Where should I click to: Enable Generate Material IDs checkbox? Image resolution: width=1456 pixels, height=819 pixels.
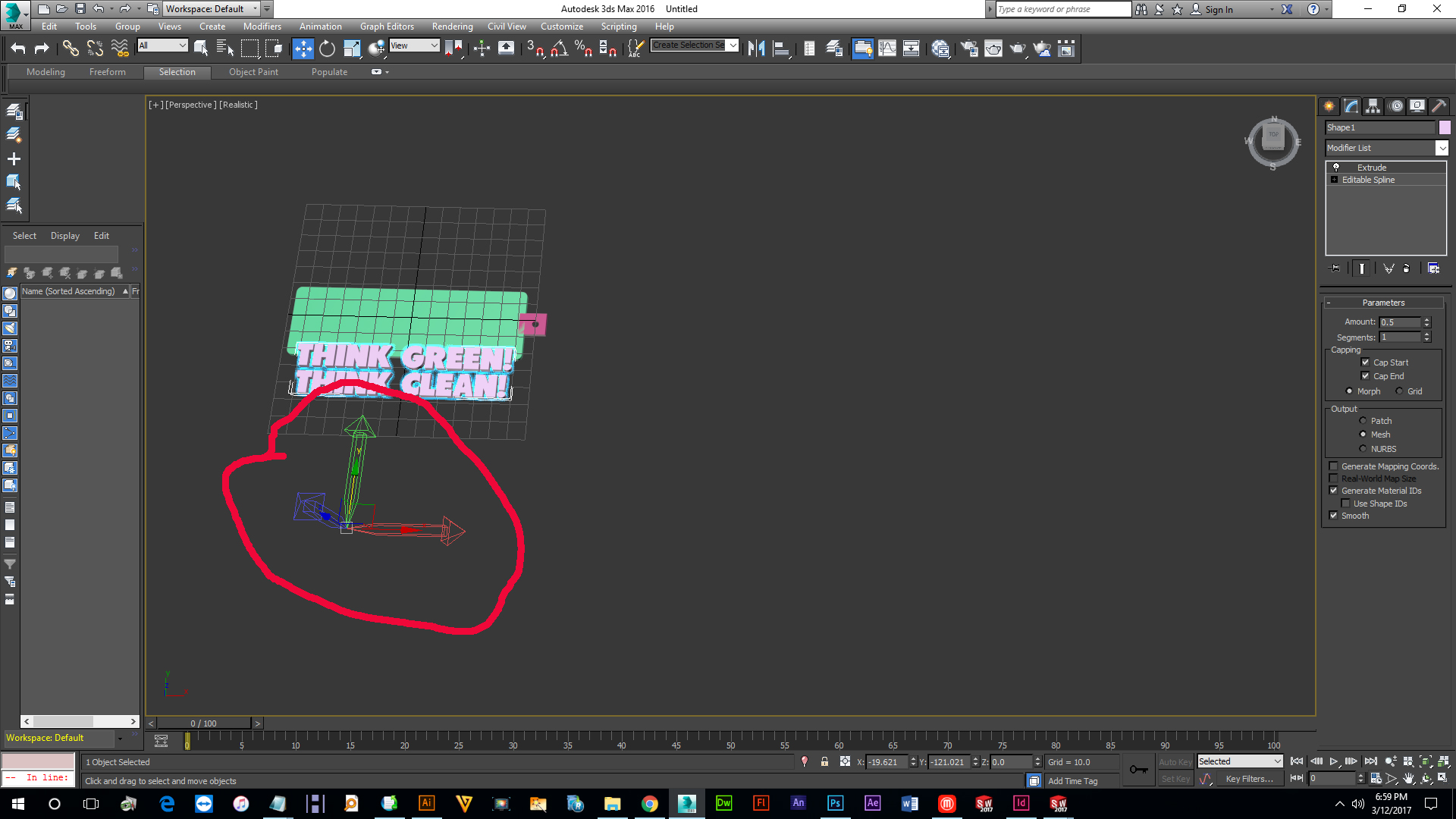tap(1334, 490)
